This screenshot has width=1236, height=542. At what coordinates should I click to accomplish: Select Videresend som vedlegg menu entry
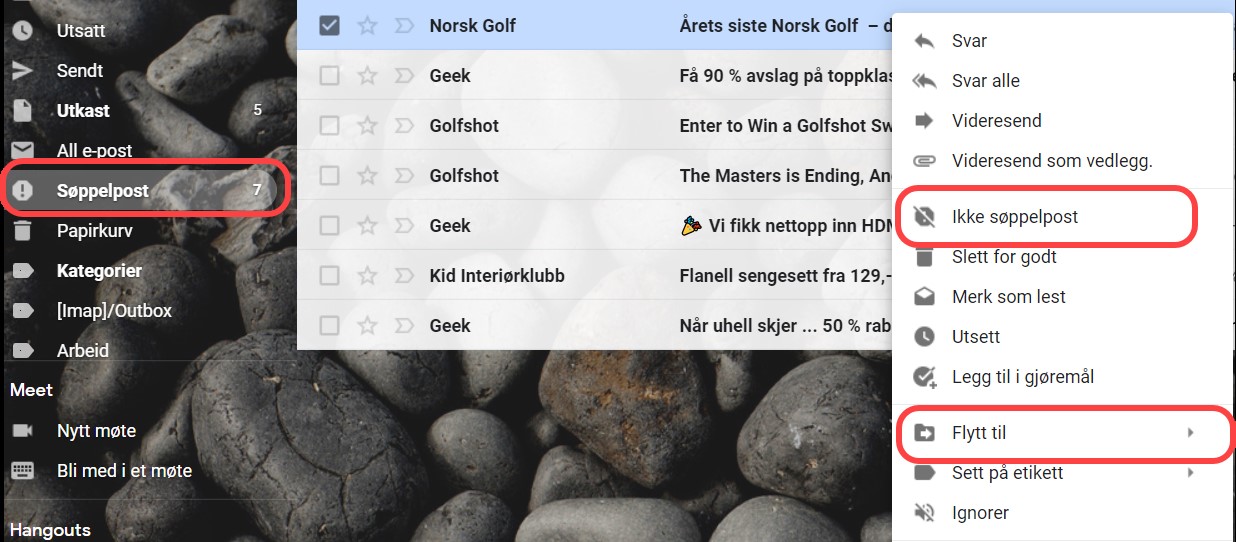pos(1052,161)
